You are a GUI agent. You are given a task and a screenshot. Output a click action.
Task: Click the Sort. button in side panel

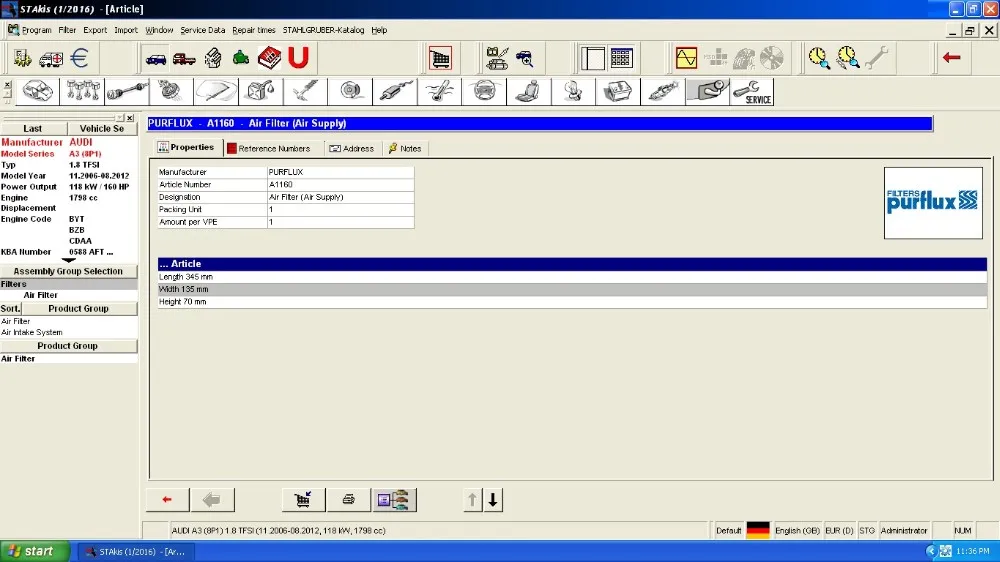pyautogui.click(x=10, y=308)
